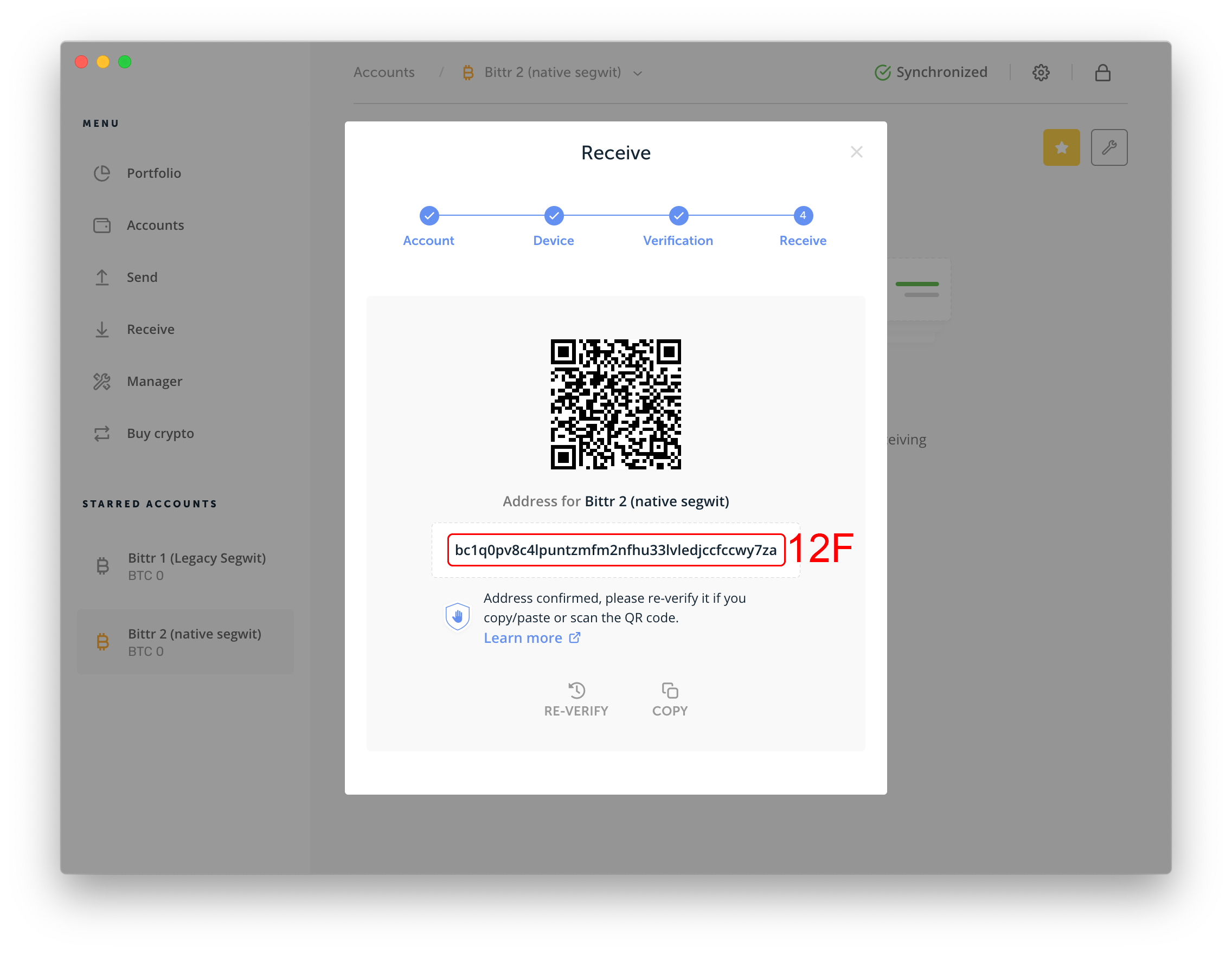Click the Send upload arrow icon
The image size is (1232, 954).
102,278
